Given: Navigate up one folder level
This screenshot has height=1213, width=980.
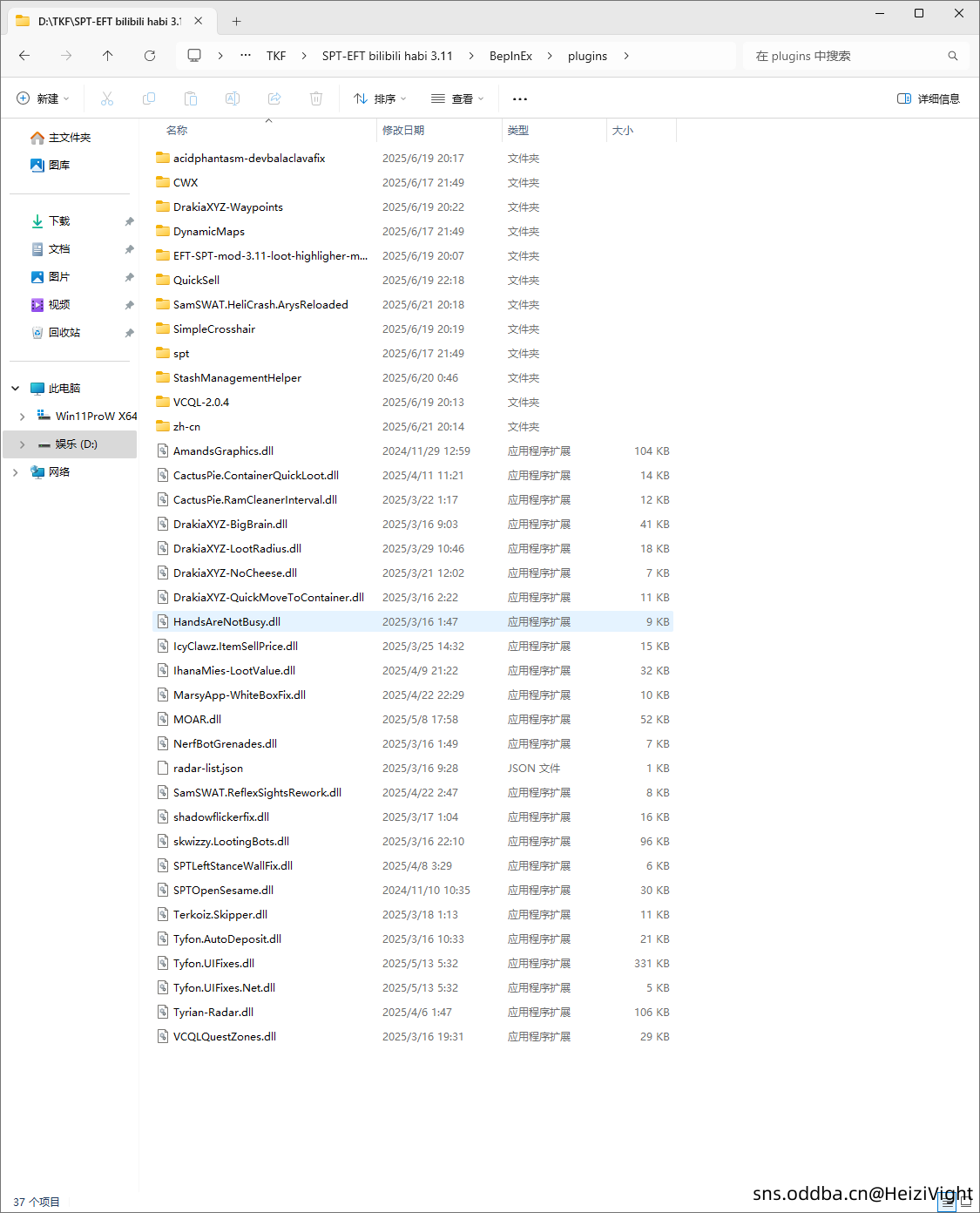Looking at the screenshot, I should 108,56.
